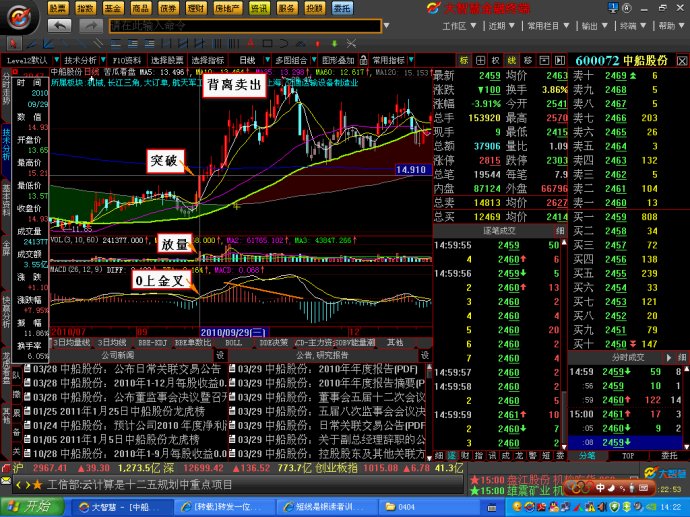690x517 pixels.
Task: Open the 股票 top category tab
Action: (x=57, y=8)
